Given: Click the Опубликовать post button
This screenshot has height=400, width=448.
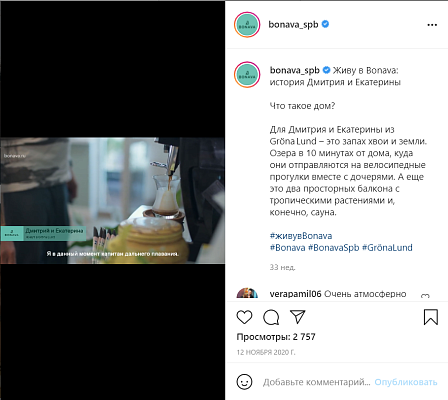Looking at the screenshot, I should point(406,382).
